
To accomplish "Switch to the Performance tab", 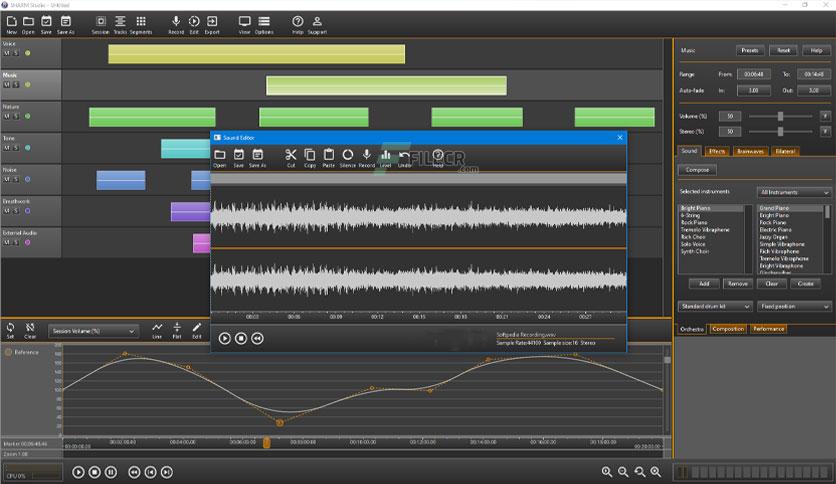I will coord(768,329).
